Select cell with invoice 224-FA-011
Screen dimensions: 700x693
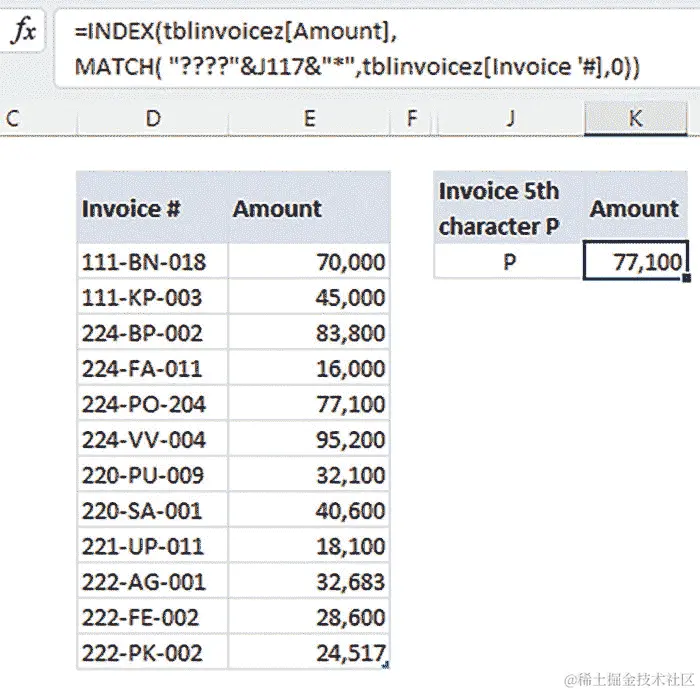coord(152,368)
